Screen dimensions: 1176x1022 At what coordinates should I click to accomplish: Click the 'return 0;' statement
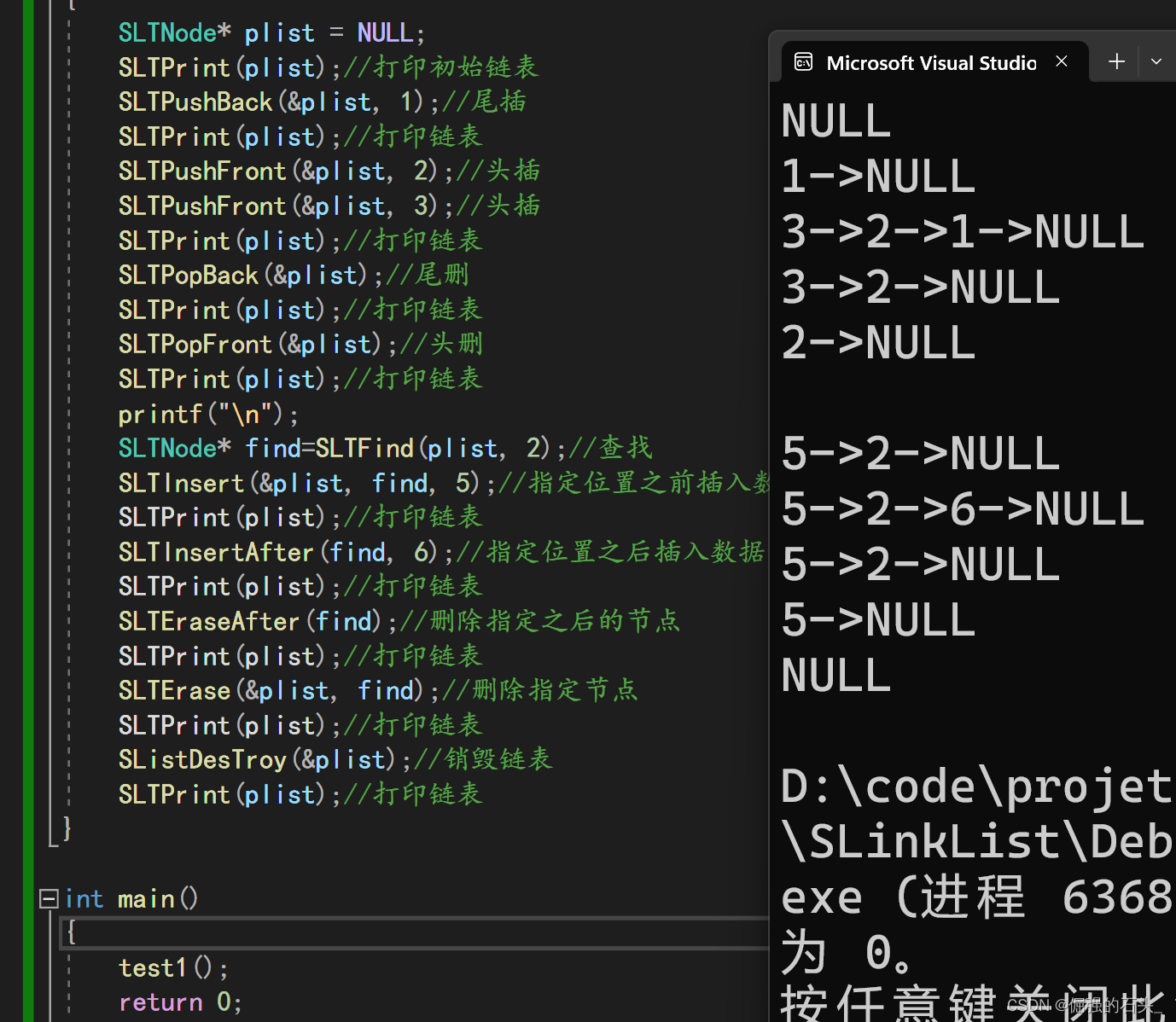(x=180, y=1002)
